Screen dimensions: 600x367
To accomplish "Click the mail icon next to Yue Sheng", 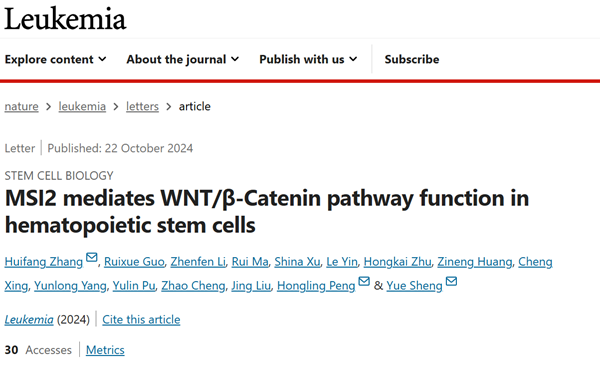I will [x=452, y=281].
